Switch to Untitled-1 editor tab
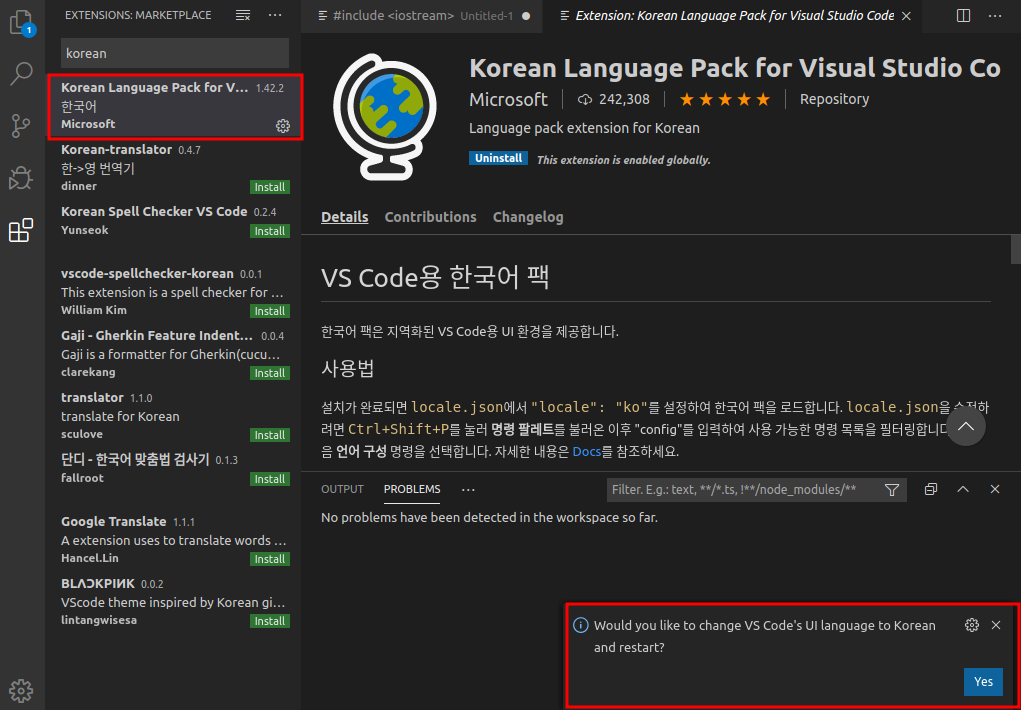This screenshot has width=1021, height=710. click(422, 16)
